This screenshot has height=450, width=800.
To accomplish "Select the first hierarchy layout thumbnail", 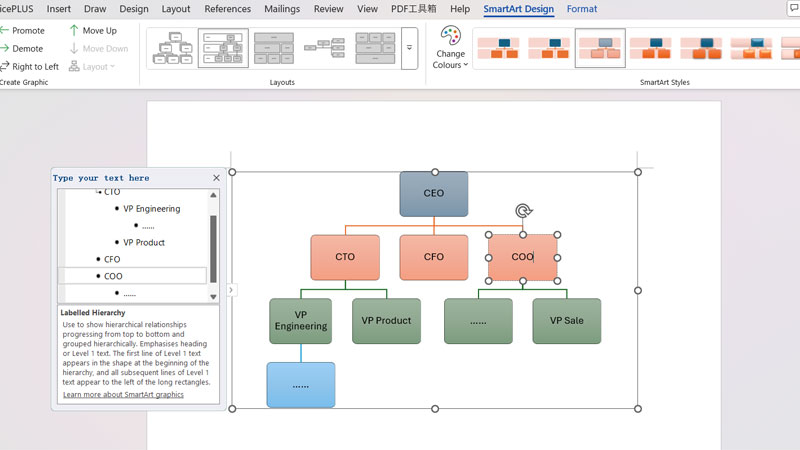I will pyautogui.click(x=172, y=48).
